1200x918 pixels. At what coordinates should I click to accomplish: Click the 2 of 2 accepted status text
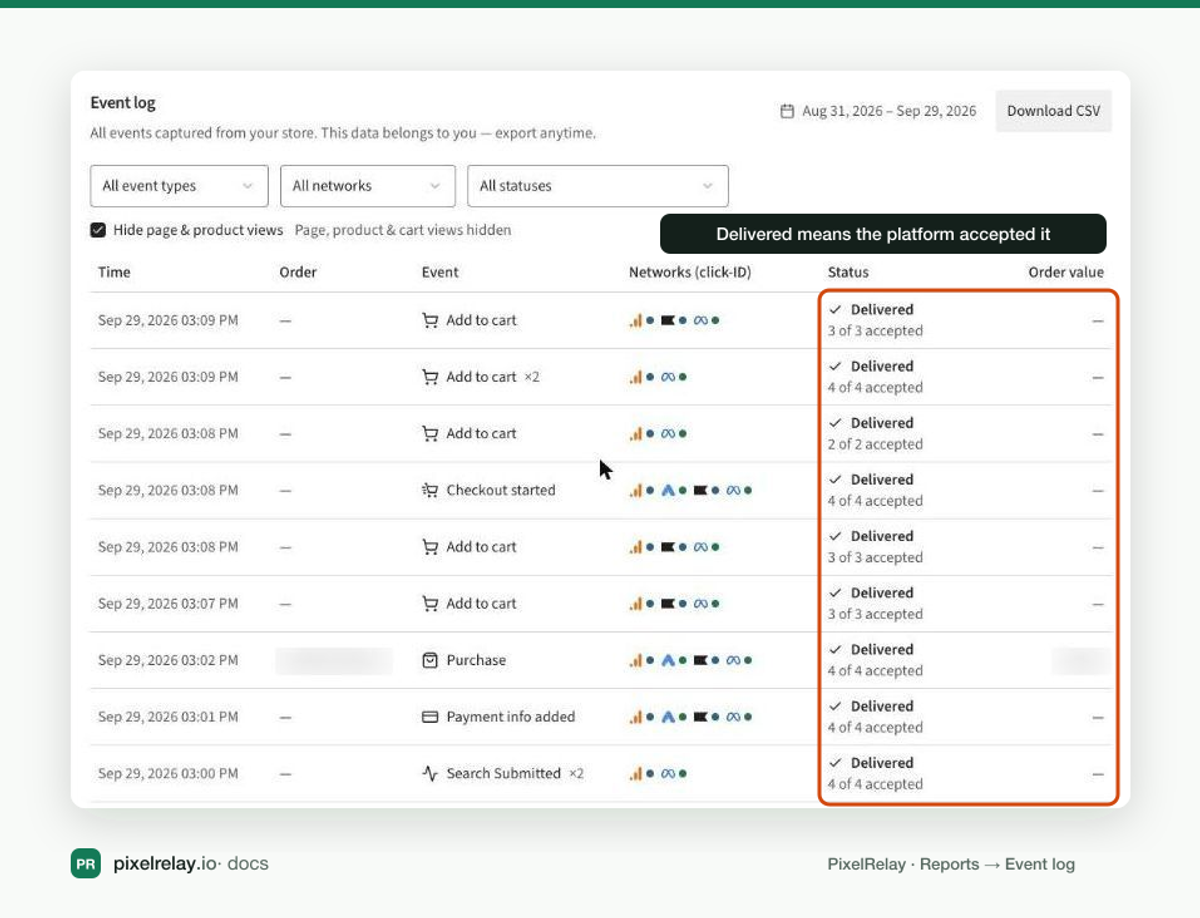pos(875,444)
